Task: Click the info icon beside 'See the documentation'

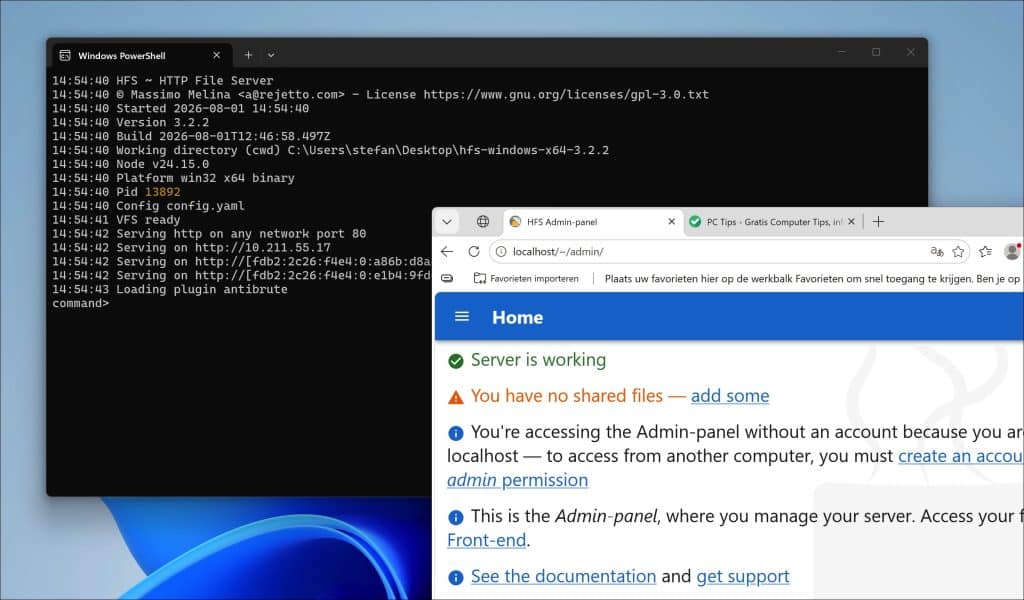Action: pyautogui.click(x=456, y=577)
